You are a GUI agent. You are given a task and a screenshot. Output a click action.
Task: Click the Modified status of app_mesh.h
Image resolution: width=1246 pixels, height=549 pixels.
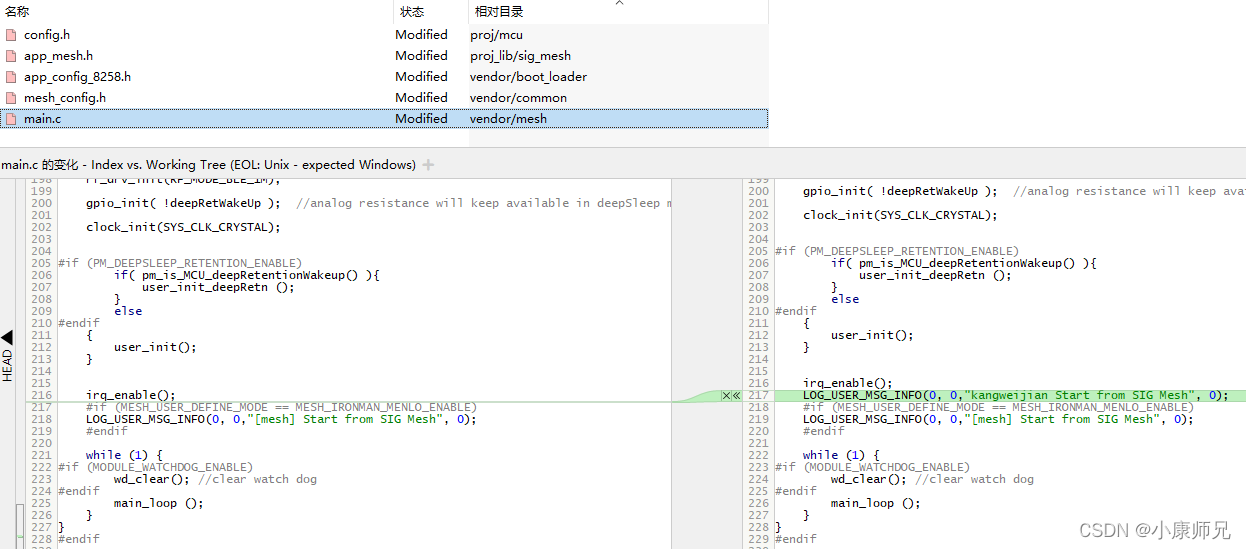pyautogui.click(x=421, y=56)
